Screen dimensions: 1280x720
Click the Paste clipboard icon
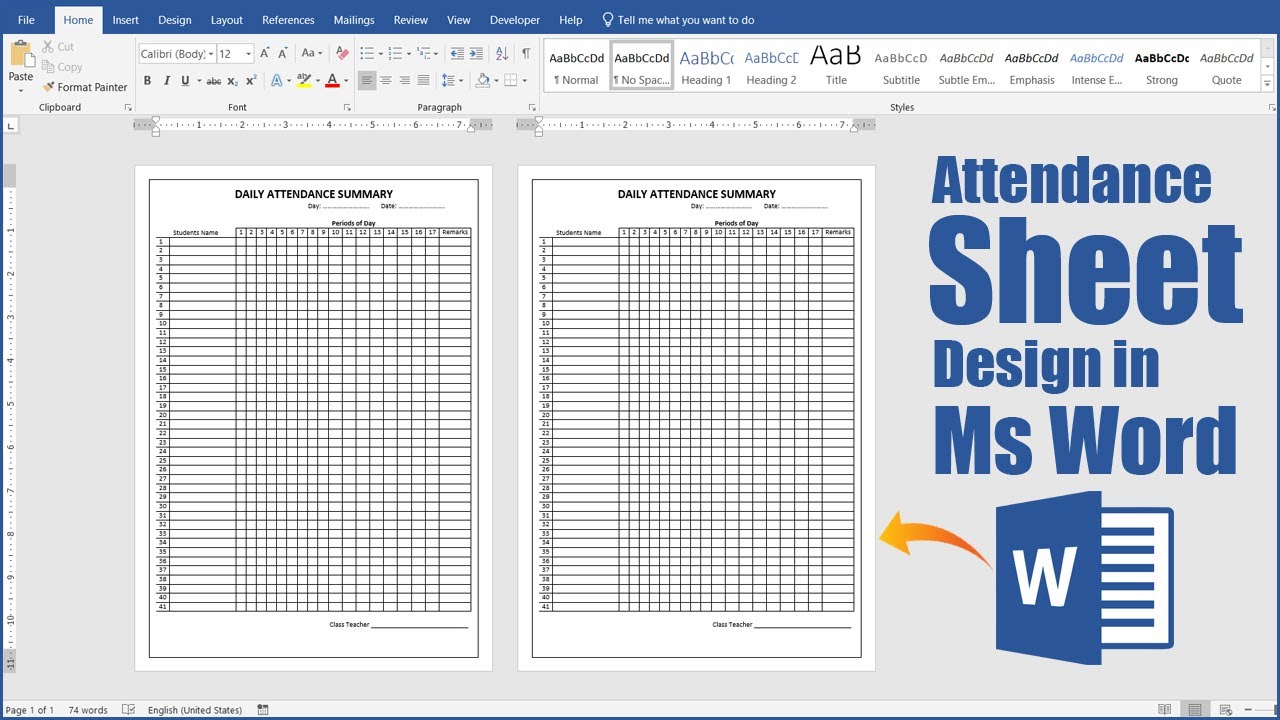click(x=21, y=55)
